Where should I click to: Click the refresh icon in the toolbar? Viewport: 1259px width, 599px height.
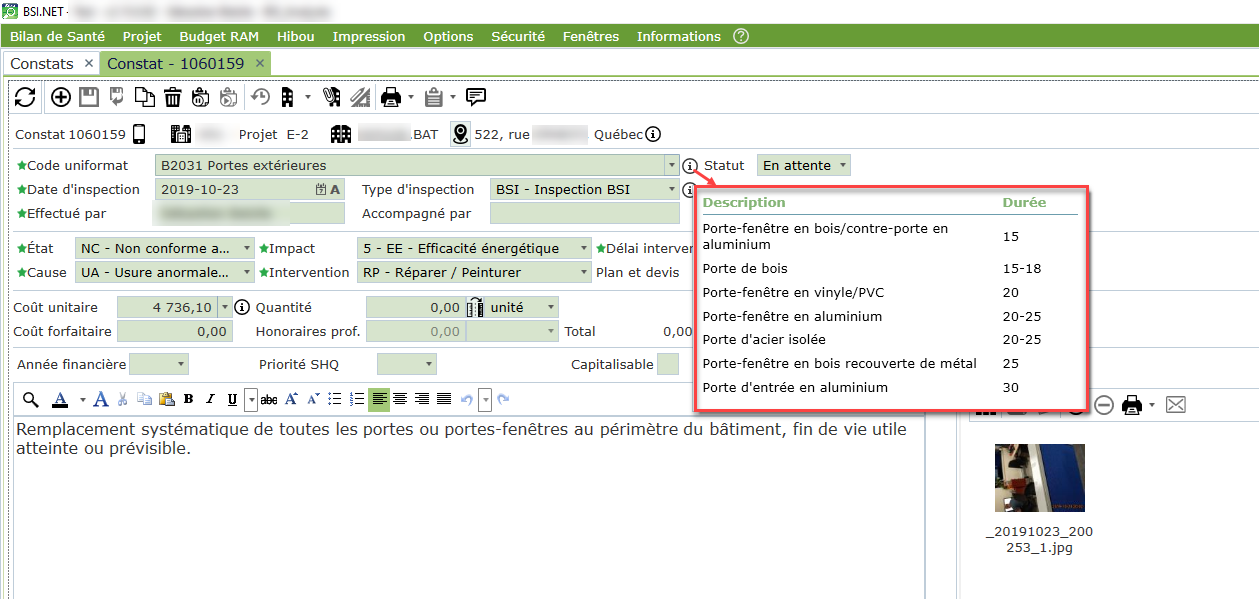25,97
